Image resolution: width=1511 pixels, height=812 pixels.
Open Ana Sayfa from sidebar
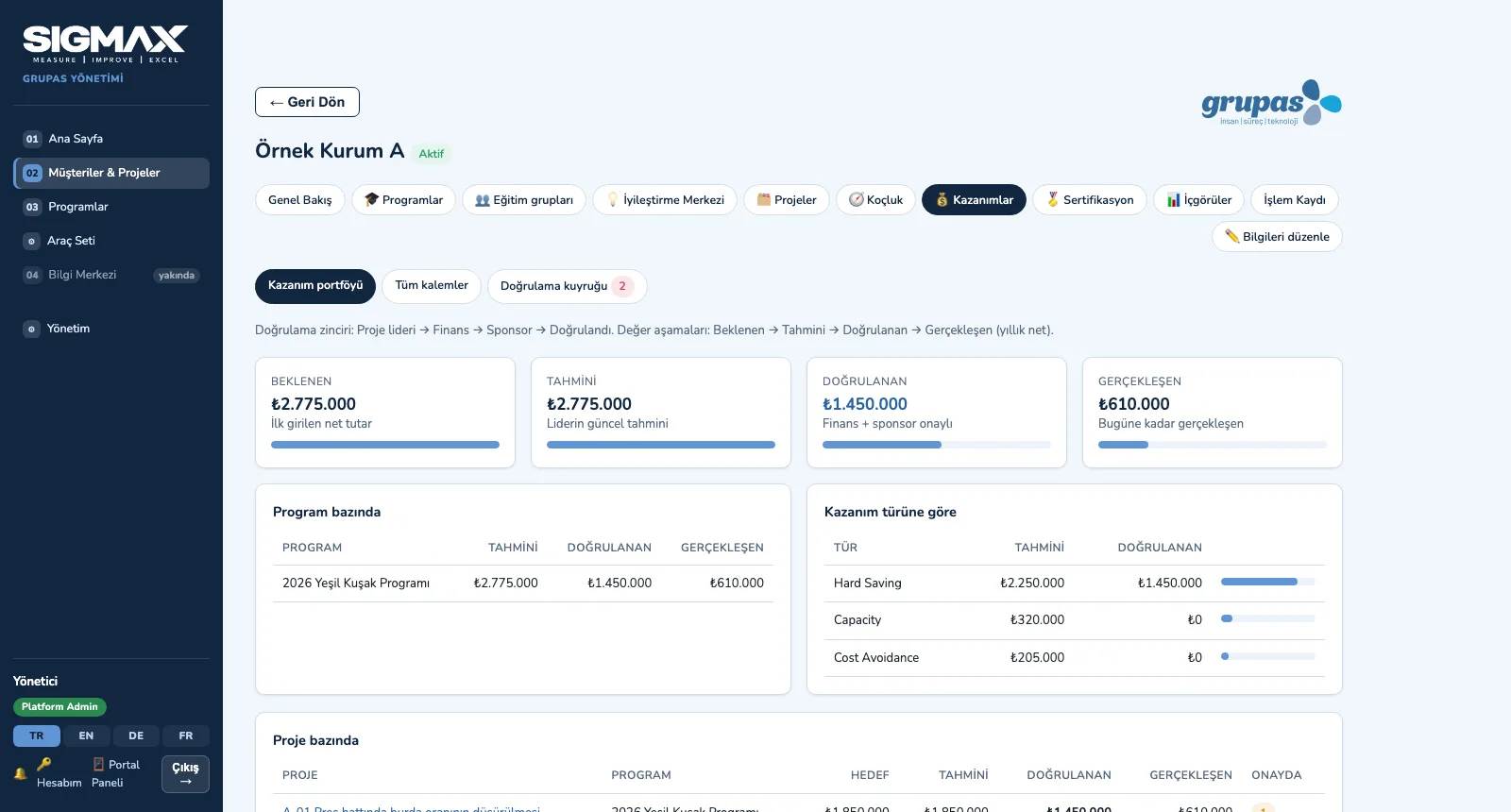click(x=111, y=139)
